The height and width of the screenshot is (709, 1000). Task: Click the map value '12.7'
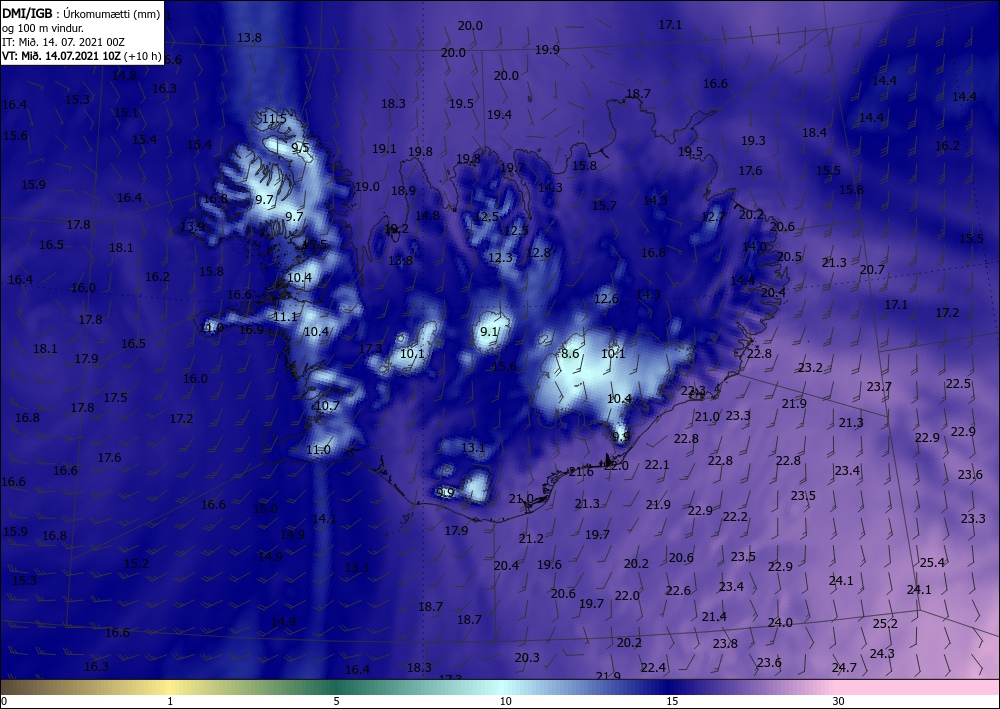[x=713, y=217]
